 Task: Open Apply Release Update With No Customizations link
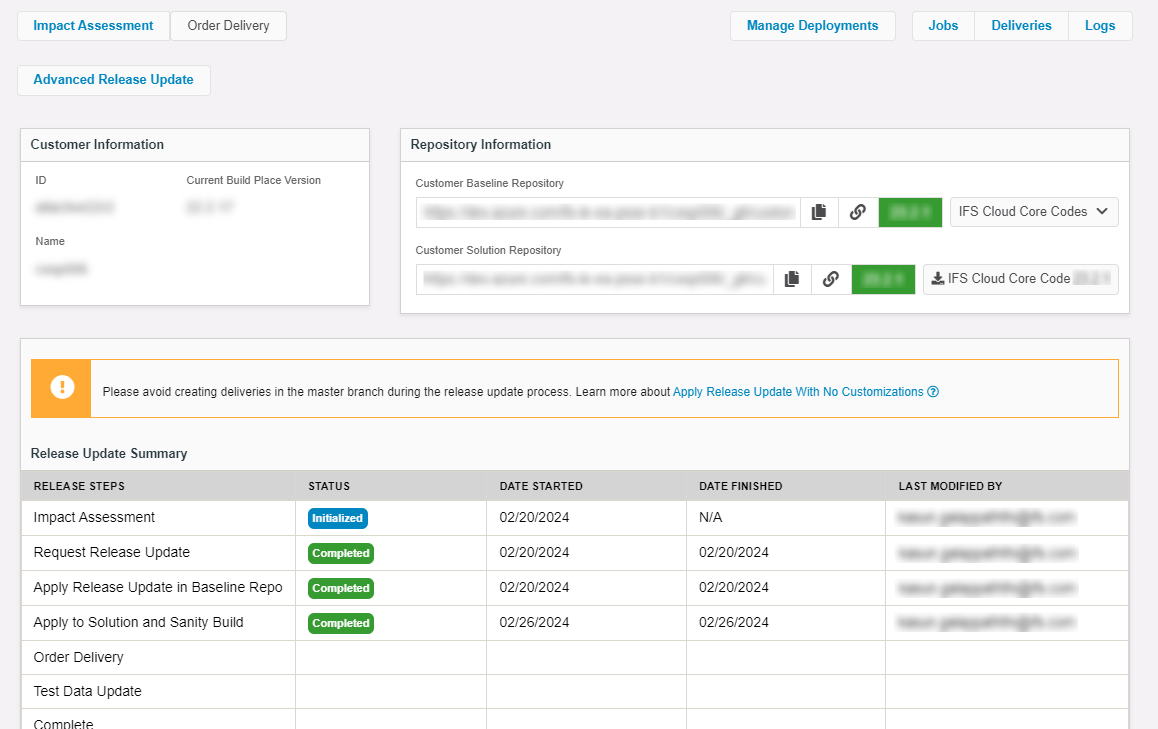pos(797,392)
